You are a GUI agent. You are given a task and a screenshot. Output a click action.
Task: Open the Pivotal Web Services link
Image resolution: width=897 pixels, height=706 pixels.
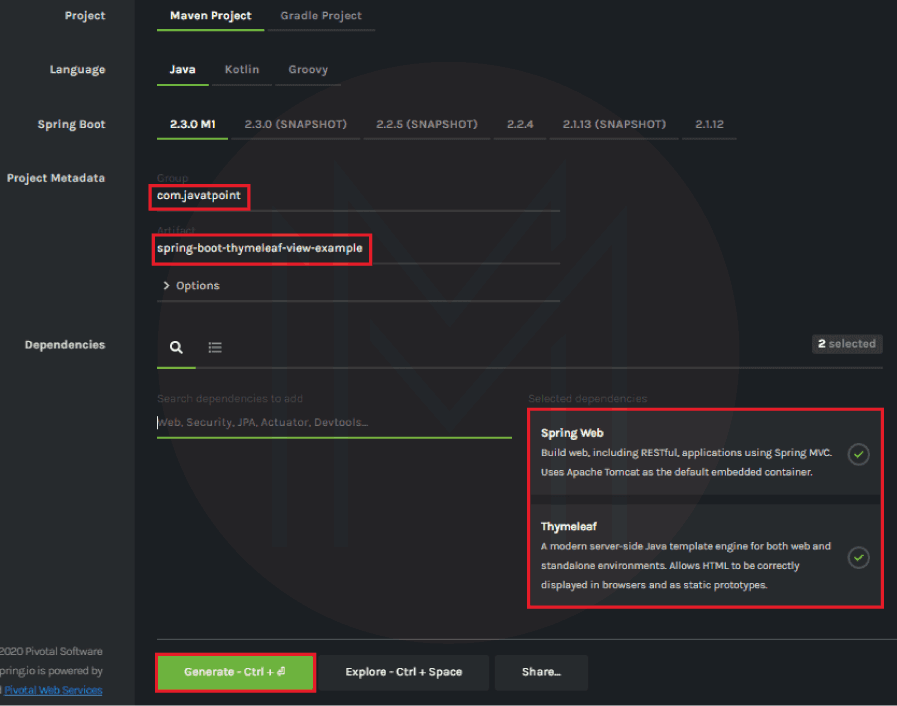pos(53,690)
